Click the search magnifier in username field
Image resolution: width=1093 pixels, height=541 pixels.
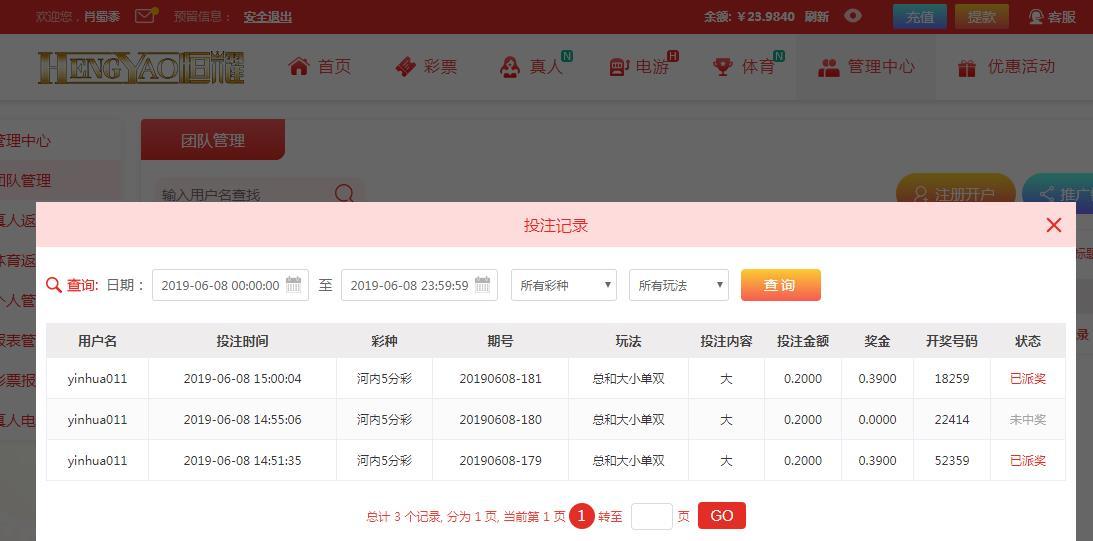point(344,194)
